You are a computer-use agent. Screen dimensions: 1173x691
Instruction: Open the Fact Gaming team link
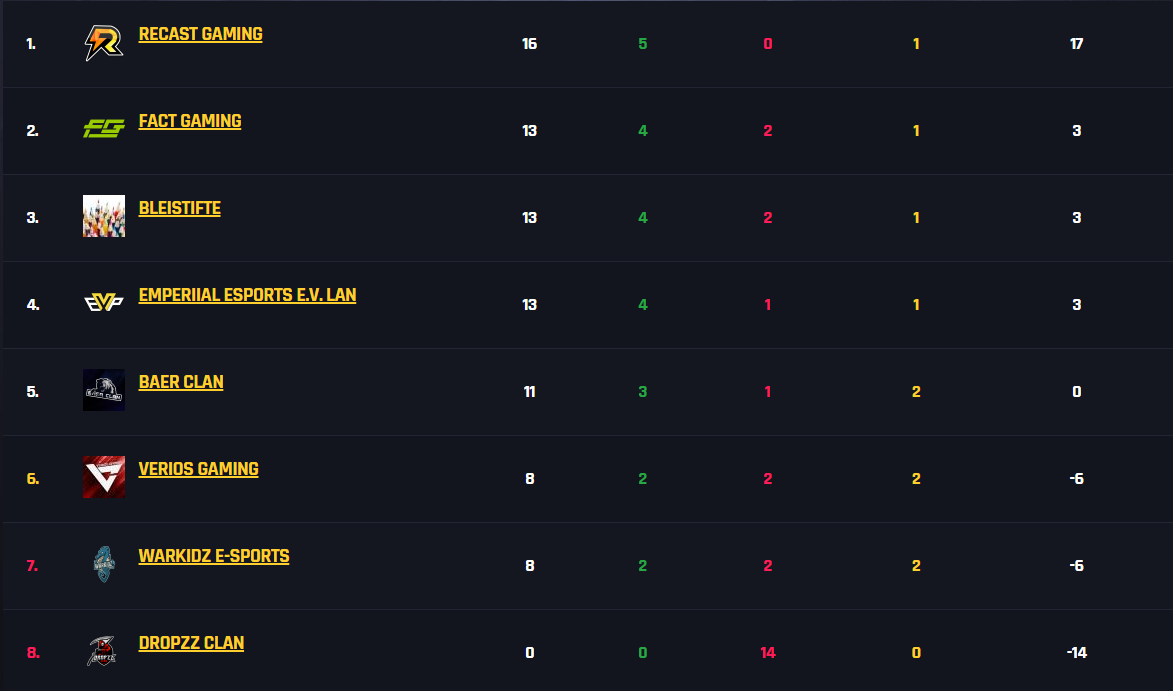(190, 121)
